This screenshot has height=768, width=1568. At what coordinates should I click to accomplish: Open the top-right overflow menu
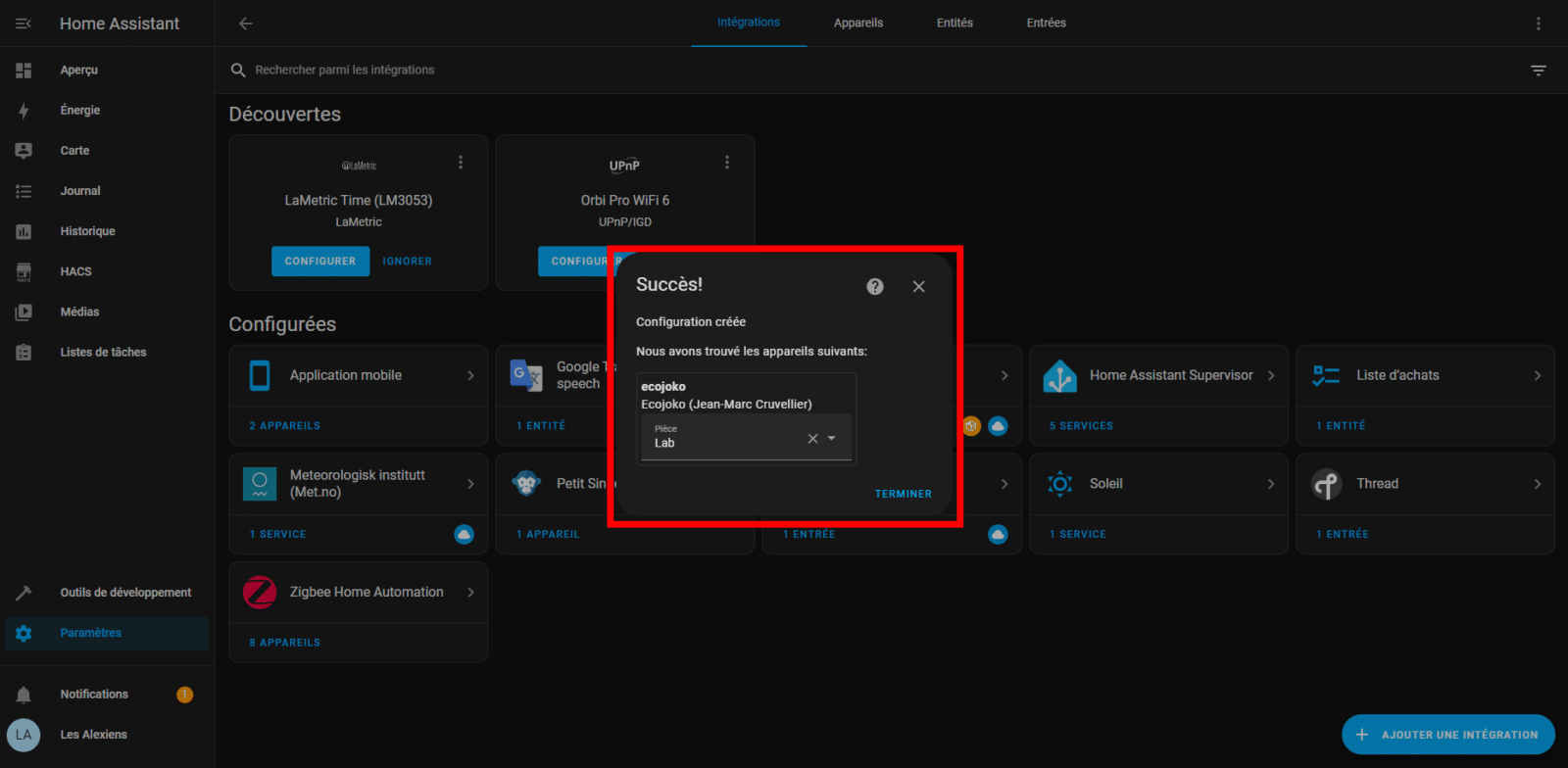[x=1539, y=24]
